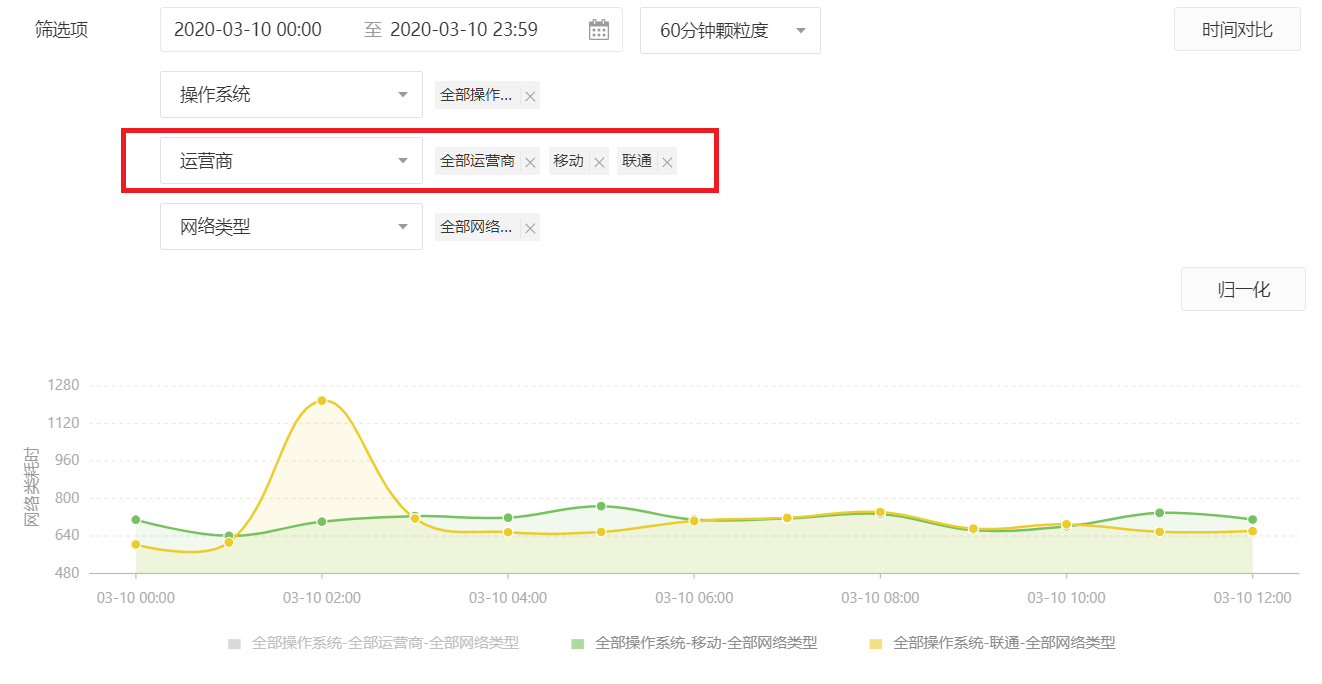Toggle the 全部运营商 legend series

click(373, 643)
